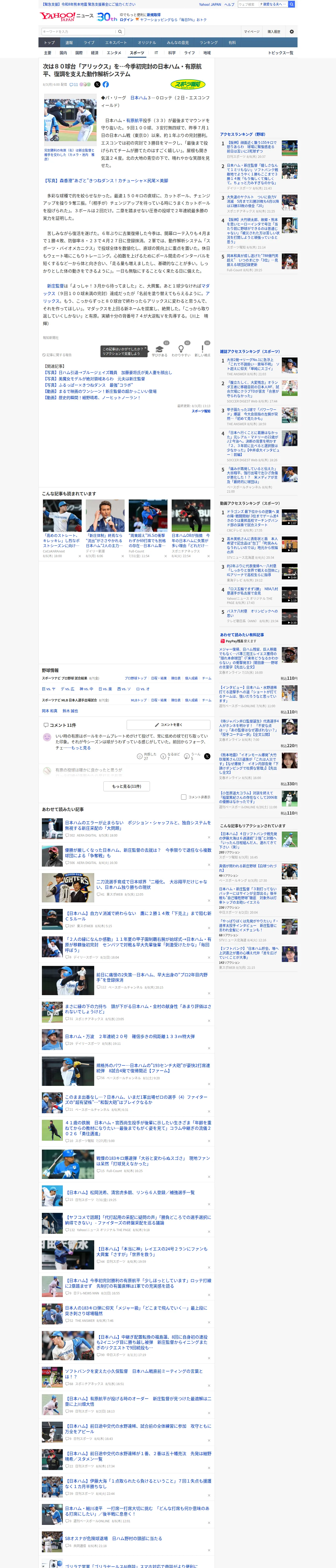Image resolution: width=336 pixels, height=1568 pixels.
Task: Share the first comment on X
Action: pos(207,756)
